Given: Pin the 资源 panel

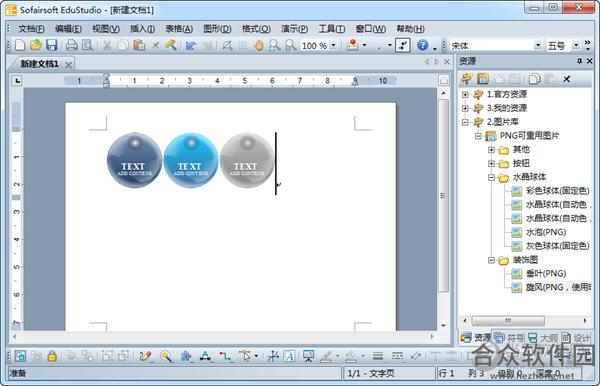Looking at the screenshot, I should pos(580,61).
